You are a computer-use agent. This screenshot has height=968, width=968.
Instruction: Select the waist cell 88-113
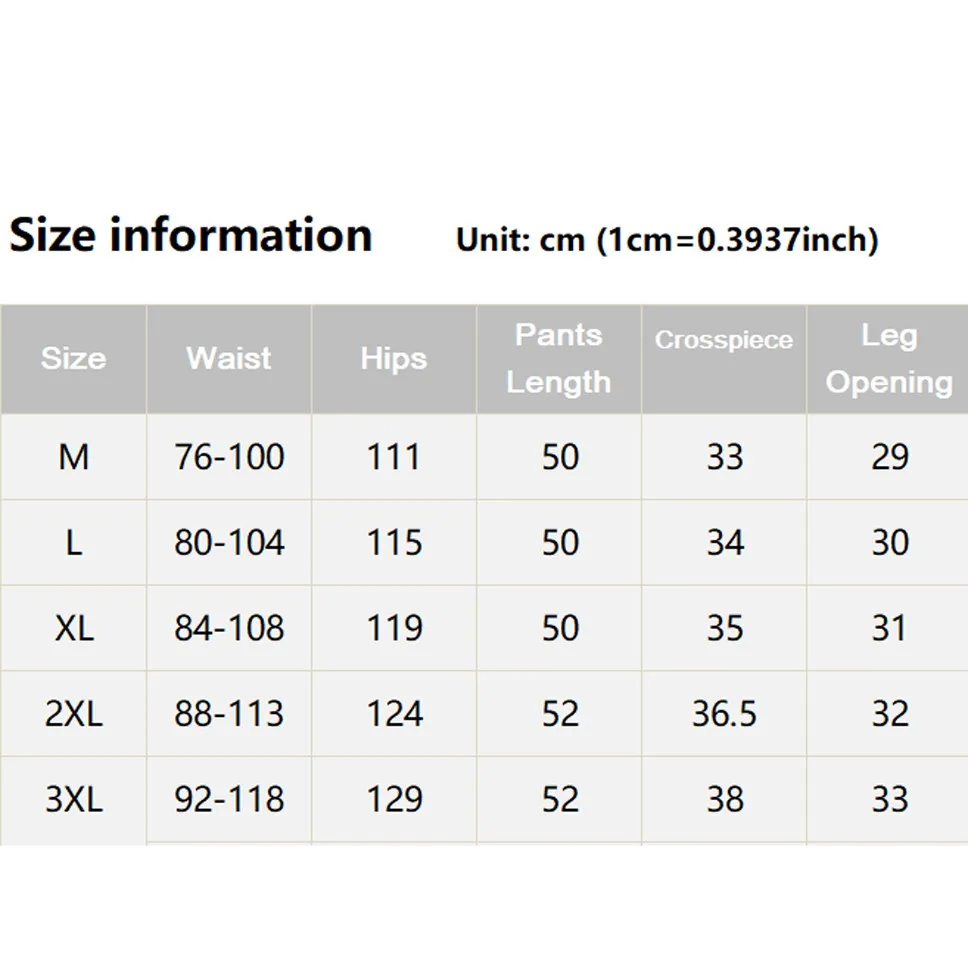229,714
